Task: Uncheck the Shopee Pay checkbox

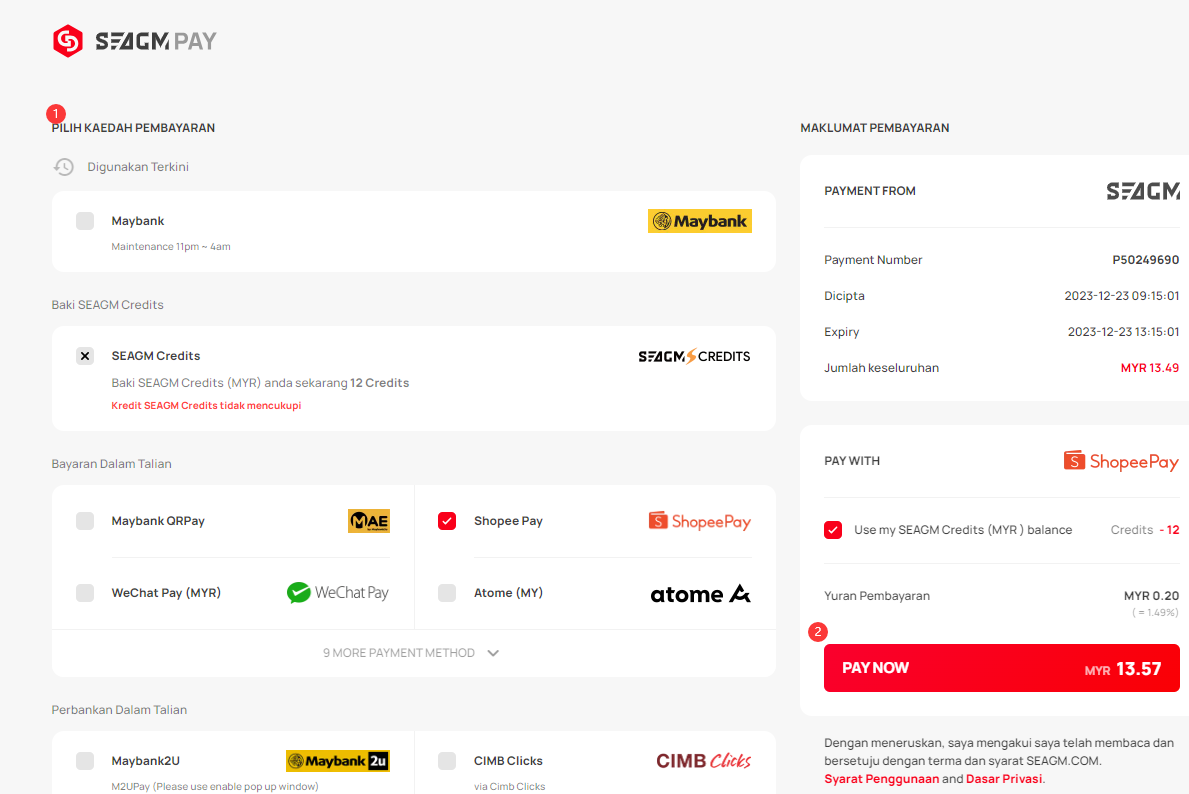Action: [x=447, y=521]
